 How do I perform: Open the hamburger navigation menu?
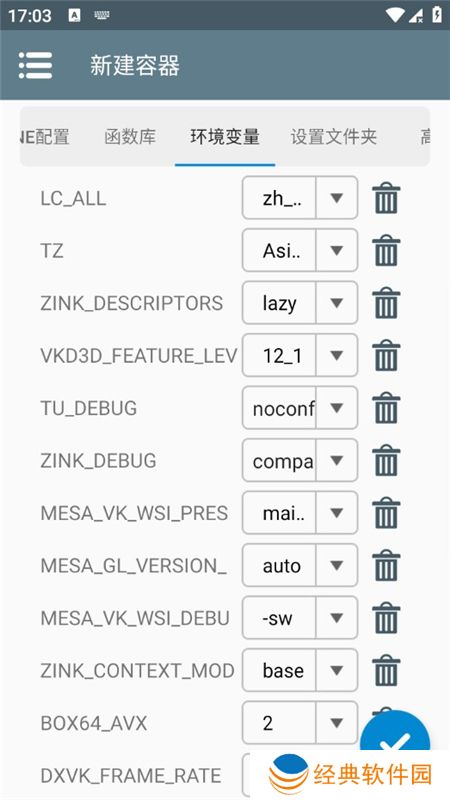coord(35,65)
